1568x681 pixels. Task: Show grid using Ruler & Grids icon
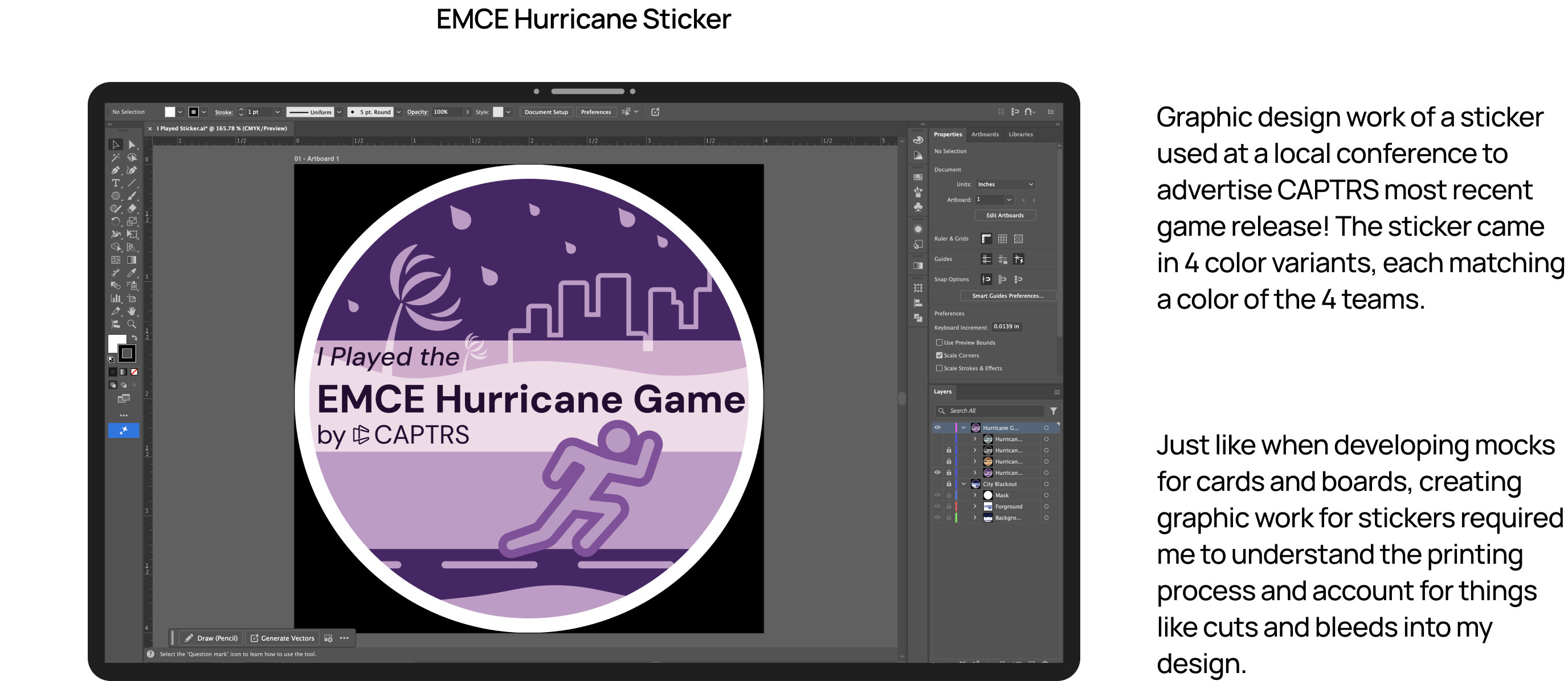1002,239
